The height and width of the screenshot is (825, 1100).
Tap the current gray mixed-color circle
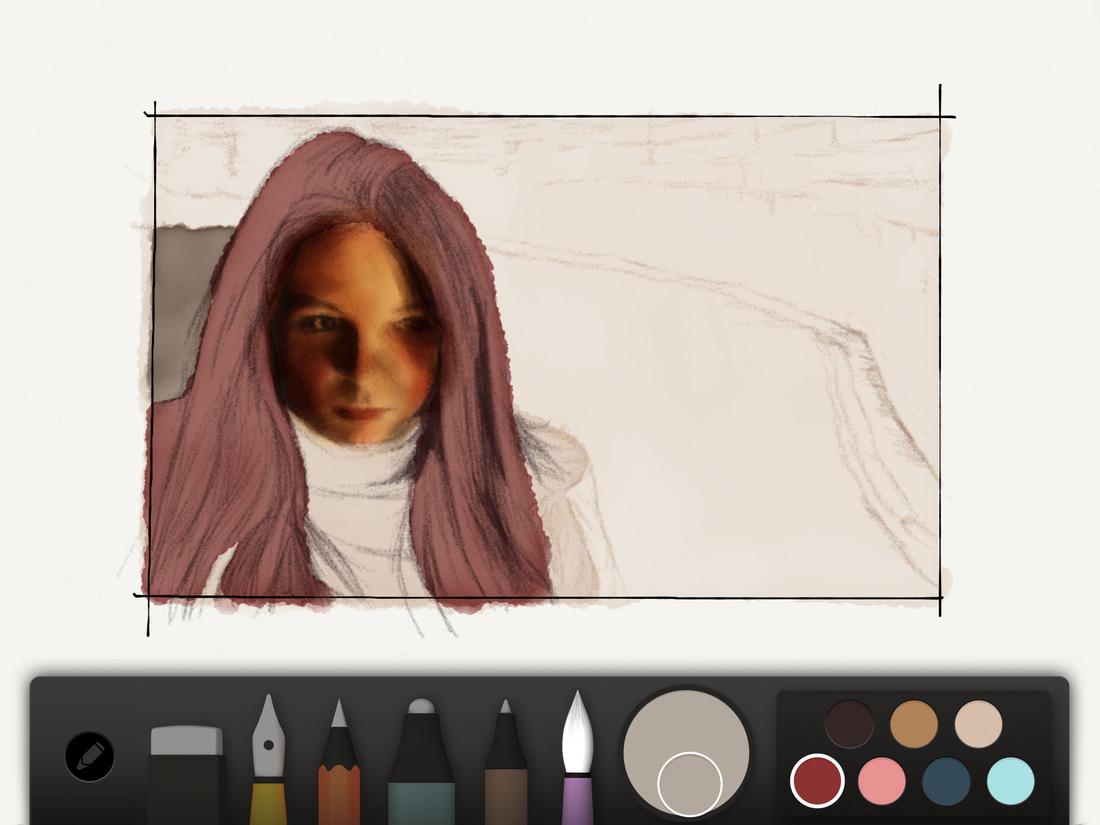pyautogui.click(x=690, y=780)
